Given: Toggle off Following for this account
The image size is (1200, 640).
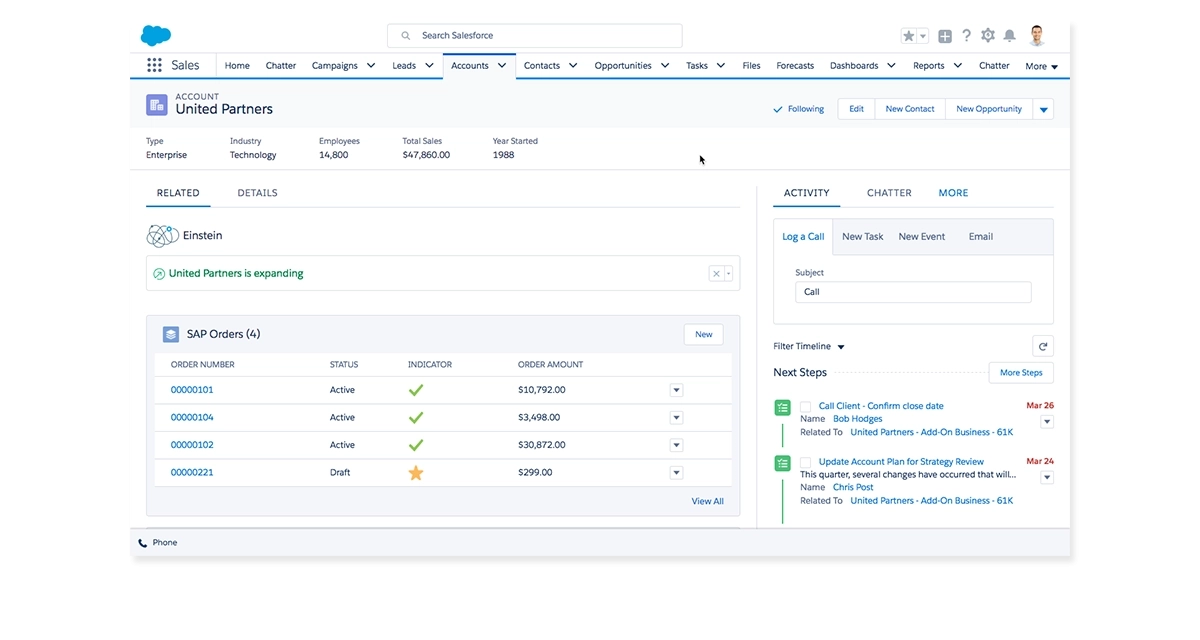Looking at the screenshot, I should pos(798,108).
